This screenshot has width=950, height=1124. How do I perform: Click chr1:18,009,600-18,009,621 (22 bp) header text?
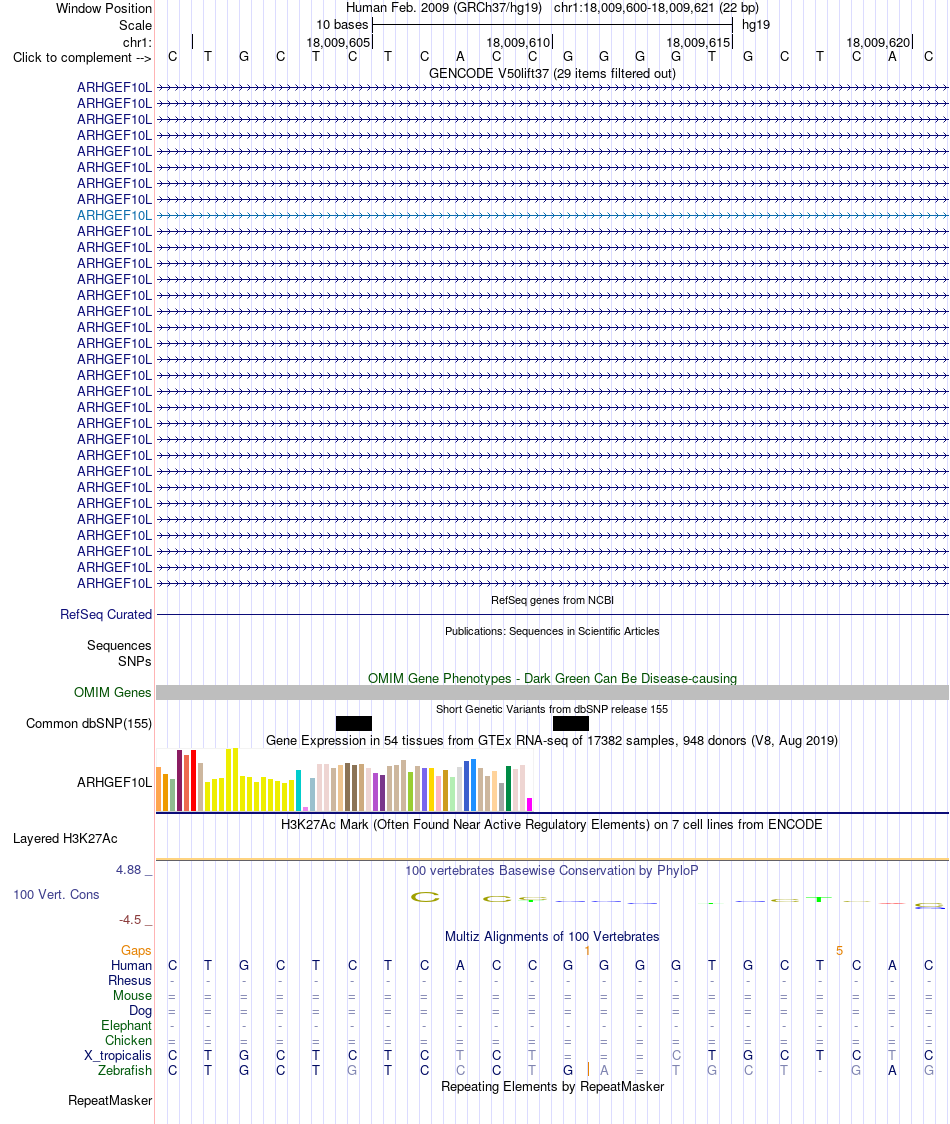point(656,8)
